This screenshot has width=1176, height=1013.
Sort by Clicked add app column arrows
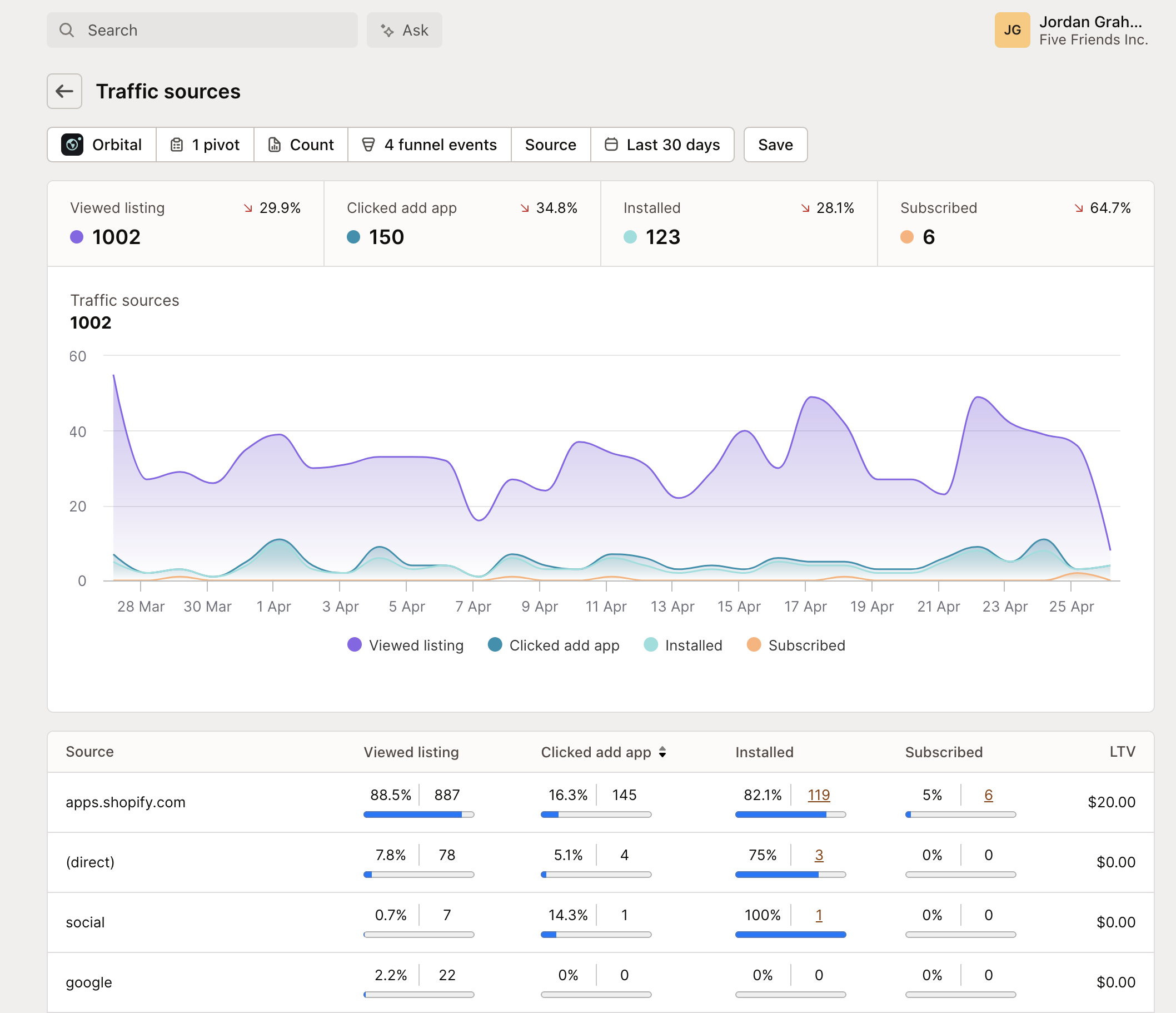click(x=662, y=752)
